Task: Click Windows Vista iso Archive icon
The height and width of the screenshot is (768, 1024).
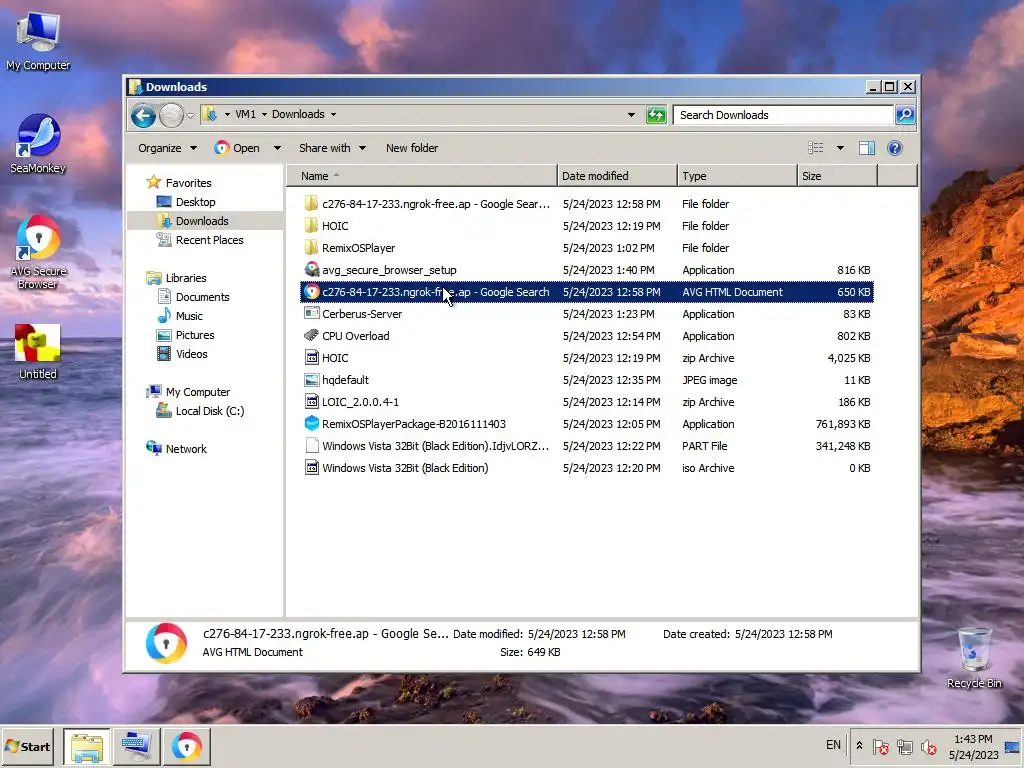Action: 312,468
